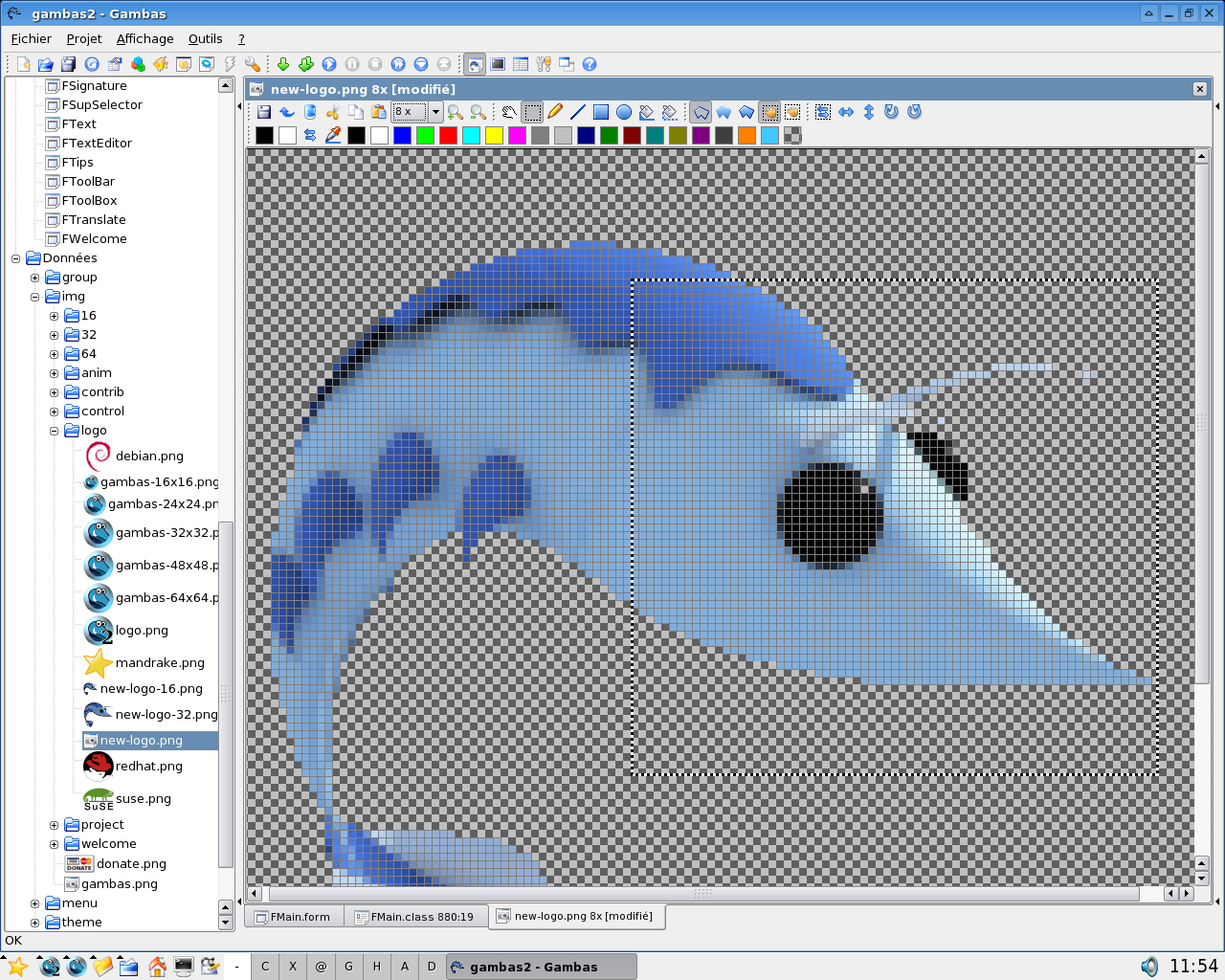Swap foreground and background colors
This screenshot has width=1225, height=980.
[x=310, y=135]
